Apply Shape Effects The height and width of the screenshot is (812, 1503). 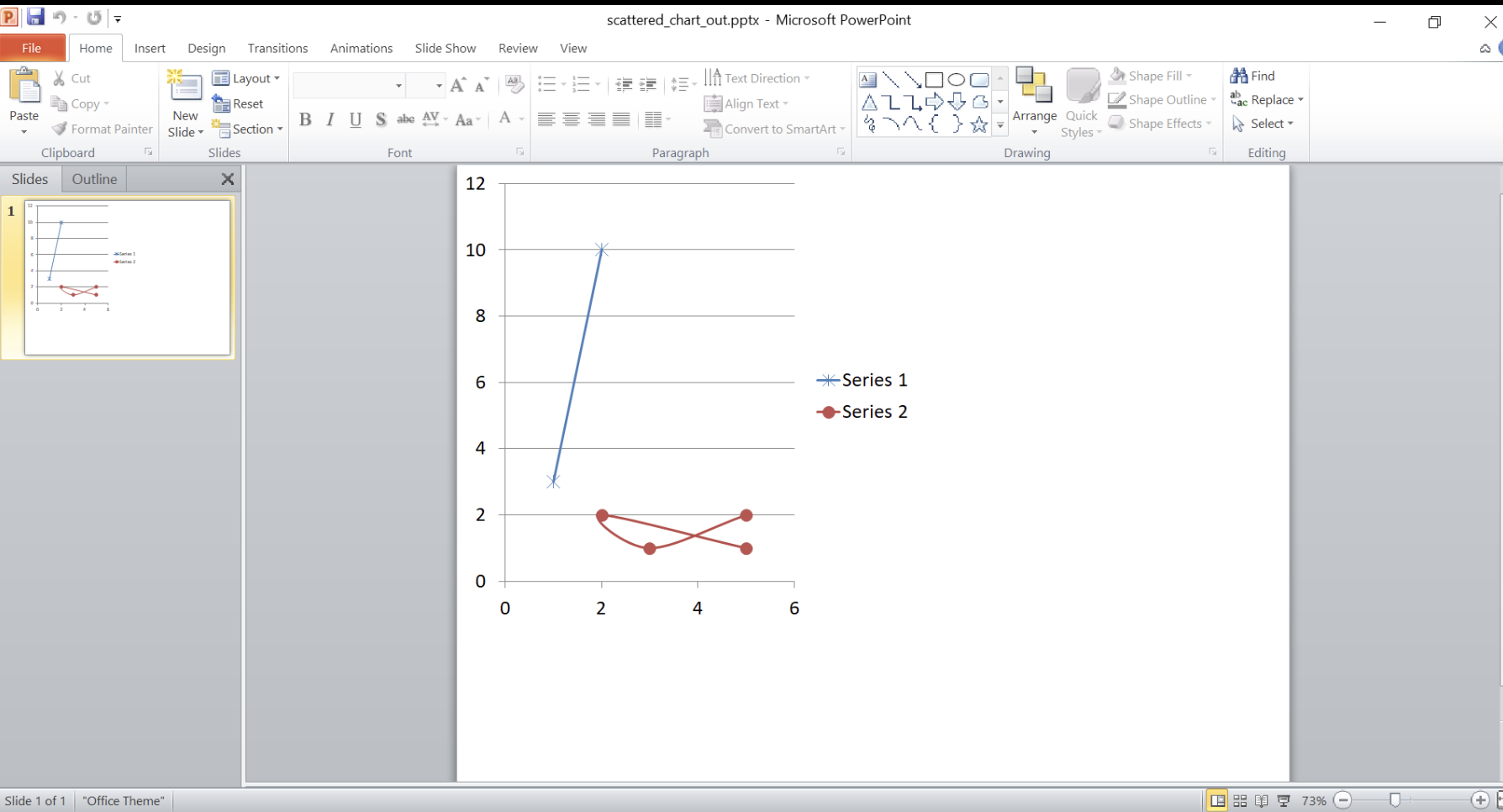point(1159,123)
